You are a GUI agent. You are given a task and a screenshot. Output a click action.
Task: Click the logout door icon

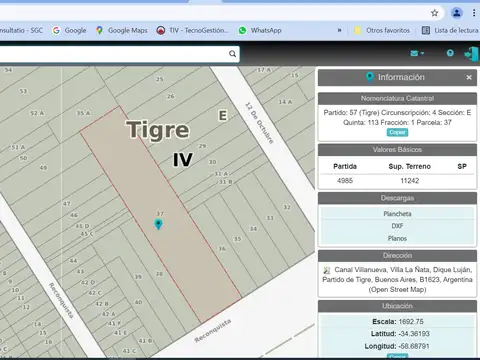coord(471,54)
